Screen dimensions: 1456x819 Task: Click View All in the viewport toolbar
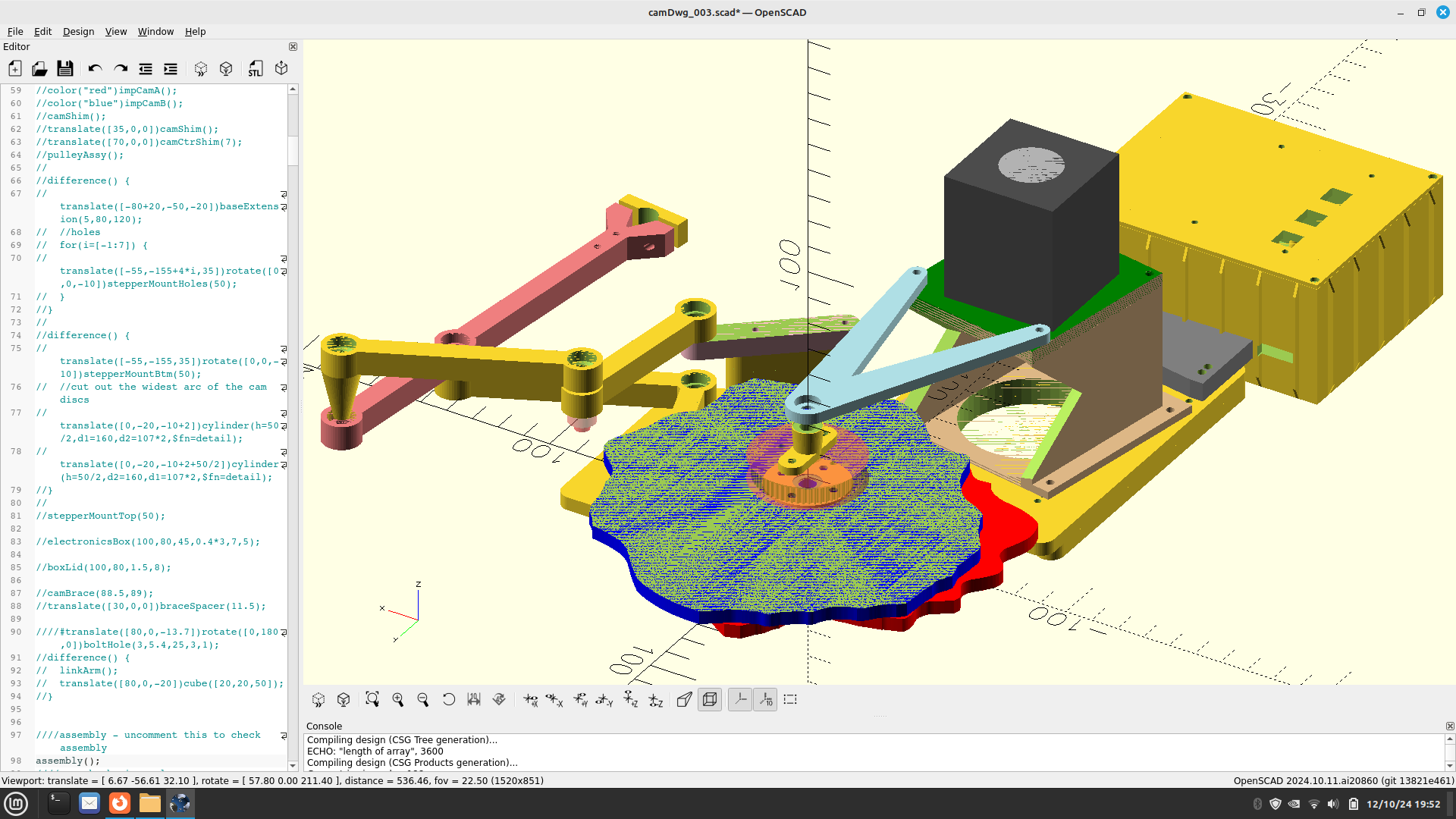coord(372,699)
